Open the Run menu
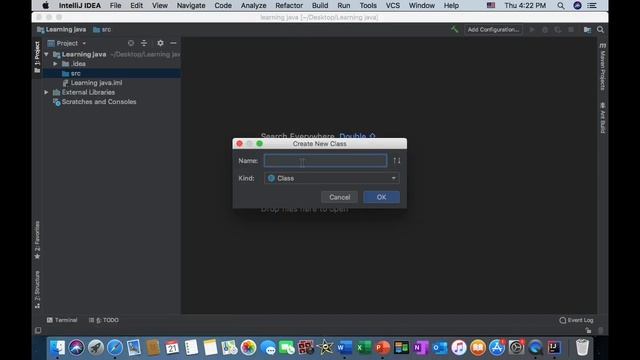The height and width of the screenshot is (360, 640). [344, 6]
